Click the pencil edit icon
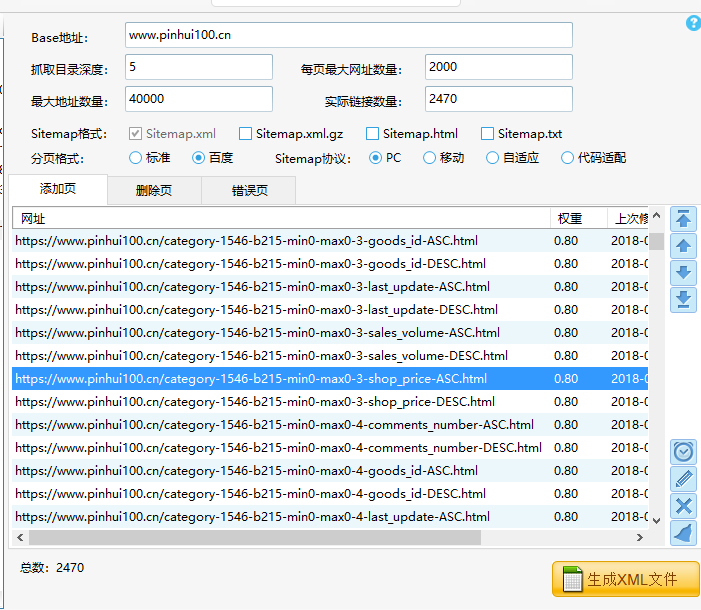This screenshot has height=610, width=701. [x=683, y=479]
